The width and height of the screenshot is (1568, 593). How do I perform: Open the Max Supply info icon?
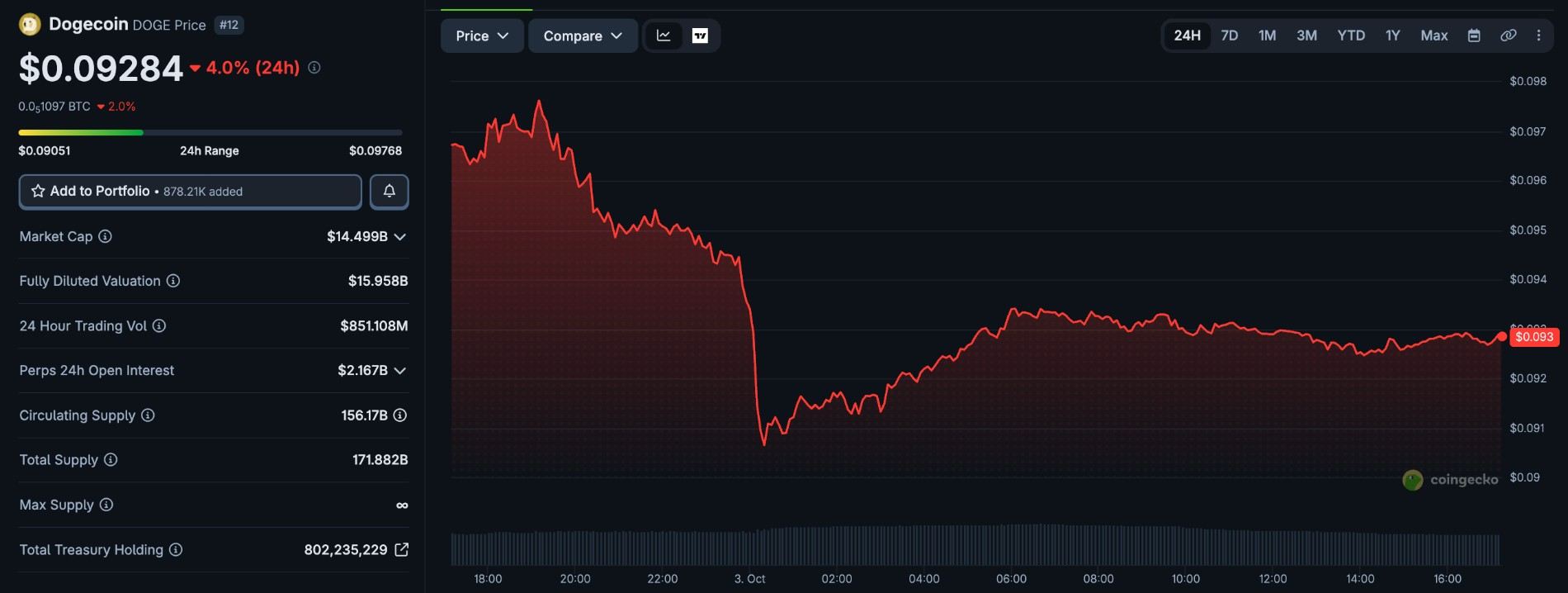click(106, 505)
